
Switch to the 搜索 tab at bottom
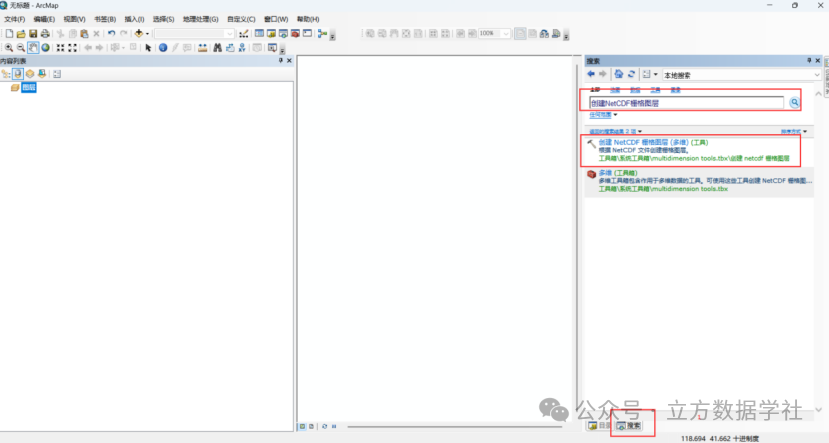pyautogui.click(x=629, y=426)
